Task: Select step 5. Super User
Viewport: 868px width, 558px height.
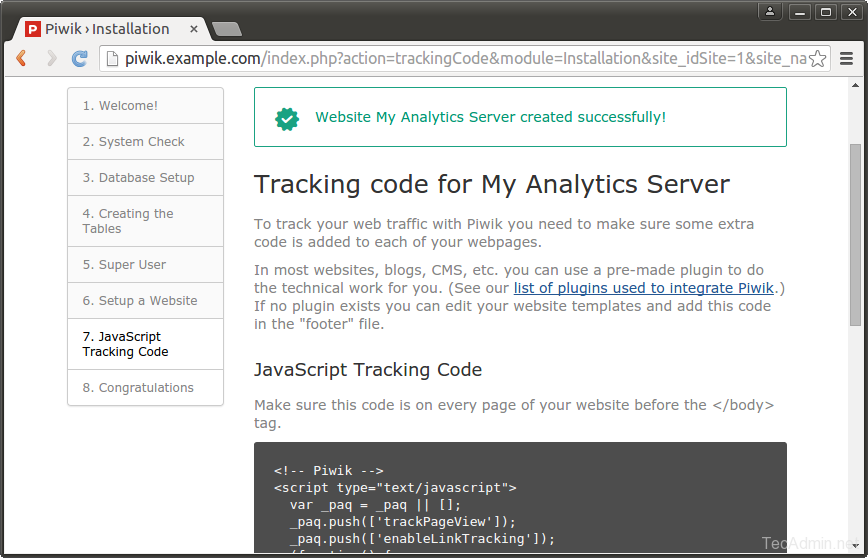Action: 124,265
